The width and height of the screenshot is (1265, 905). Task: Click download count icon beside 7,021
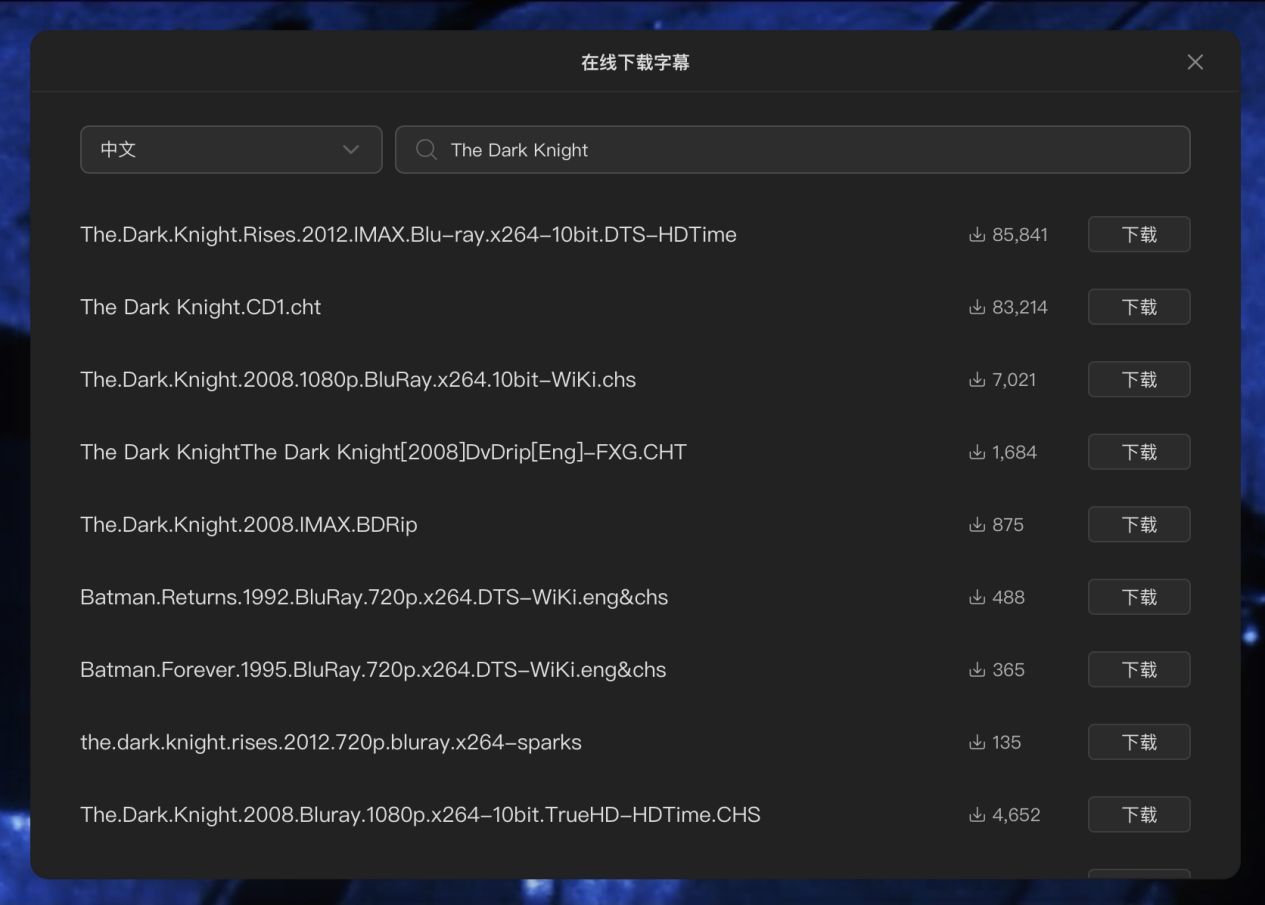(x=977, y=379)
